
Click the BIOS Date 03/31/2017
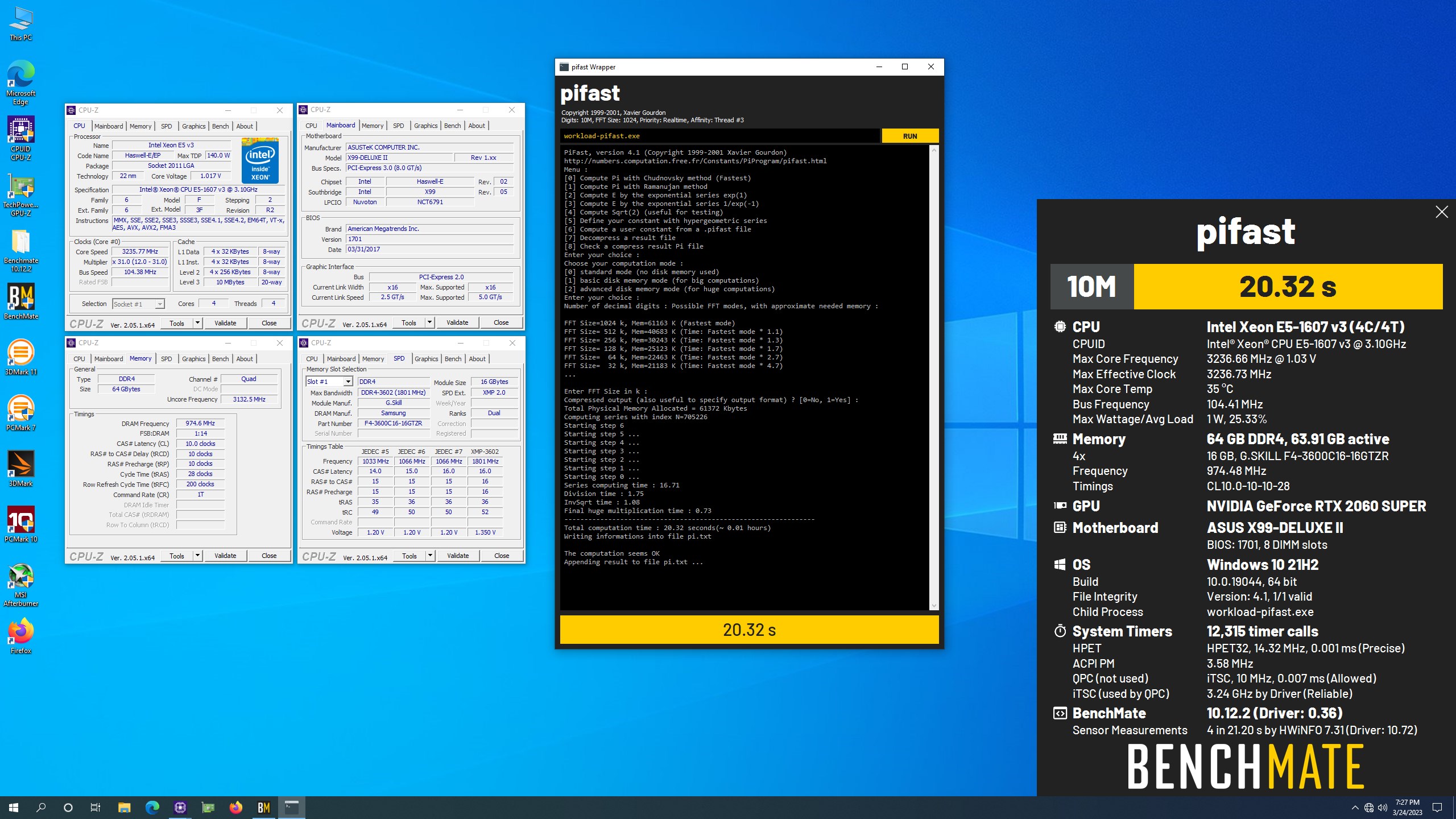pyautogui.click(x=429, y=249)
